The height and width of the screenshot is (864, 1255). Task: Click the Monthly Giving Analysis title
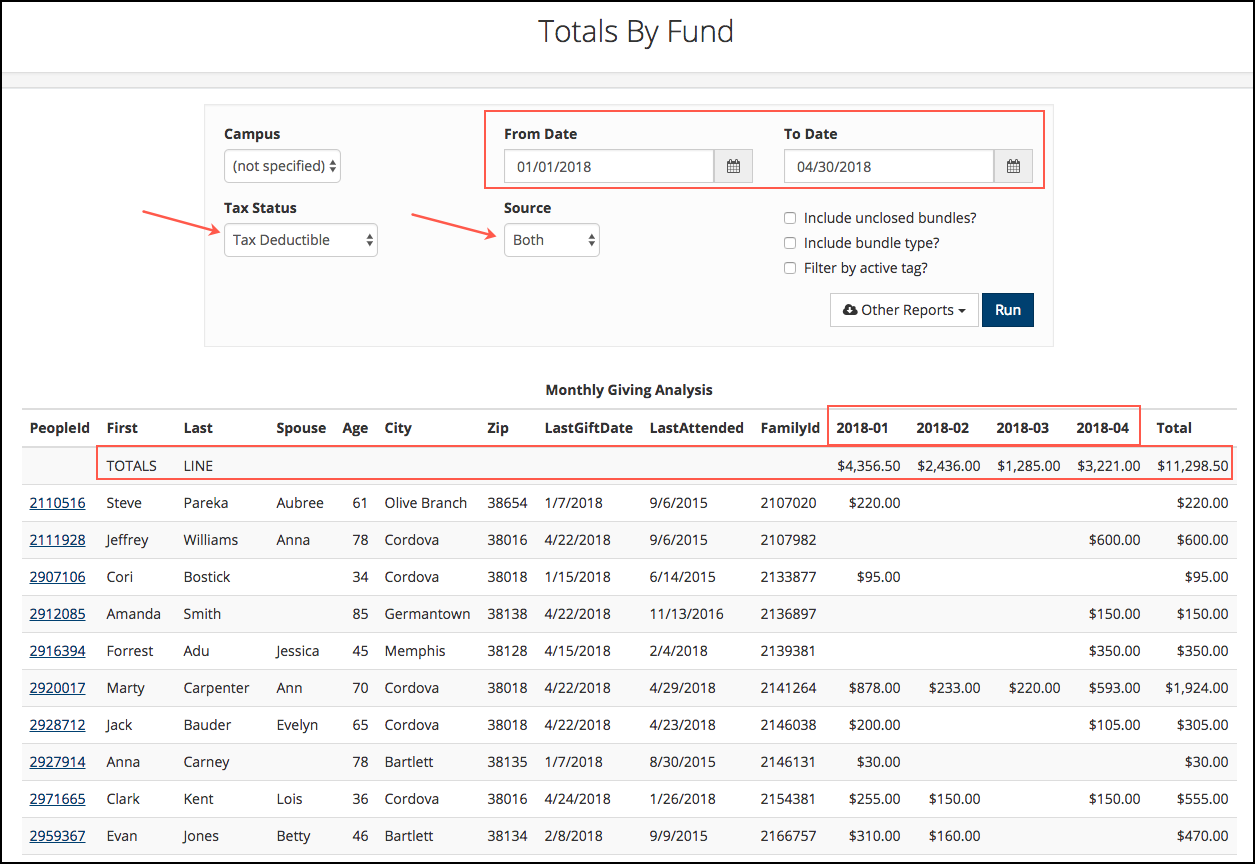pos(629,390)
